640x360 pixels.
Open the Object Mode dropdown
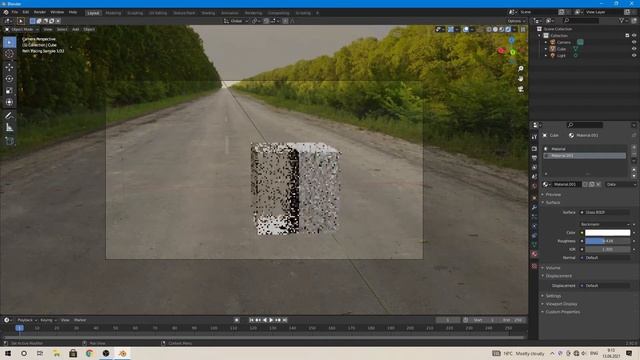(x=22, y=29)
